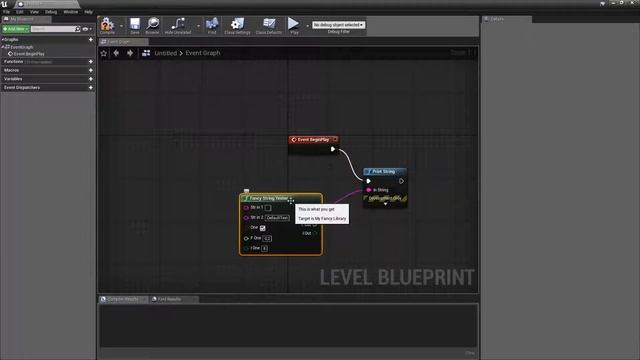640x360 pixels.
Task: Click the Browse magnifier icon
Action: [x=152, y=25]
